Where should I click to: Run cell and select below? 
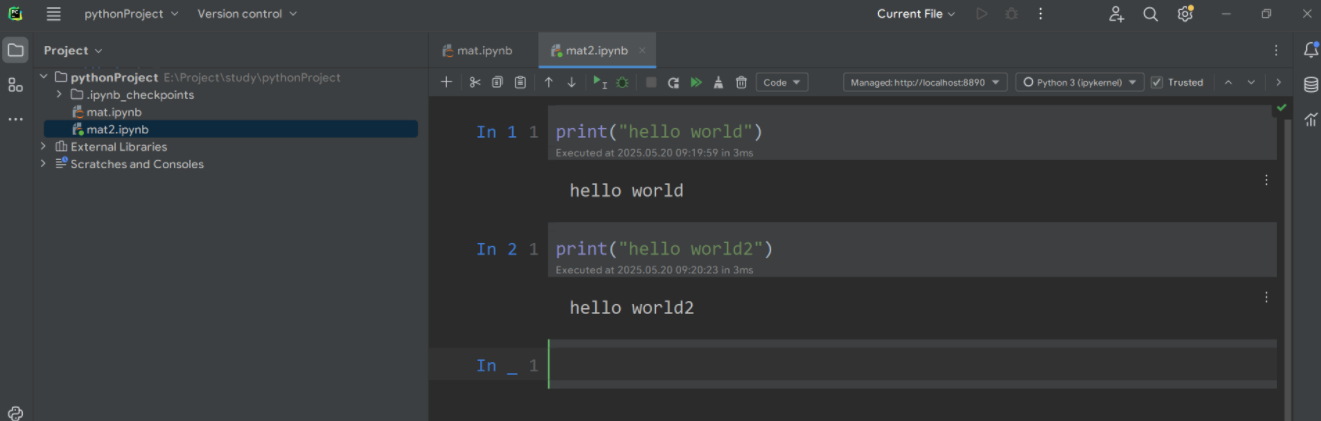click(599, 82)
